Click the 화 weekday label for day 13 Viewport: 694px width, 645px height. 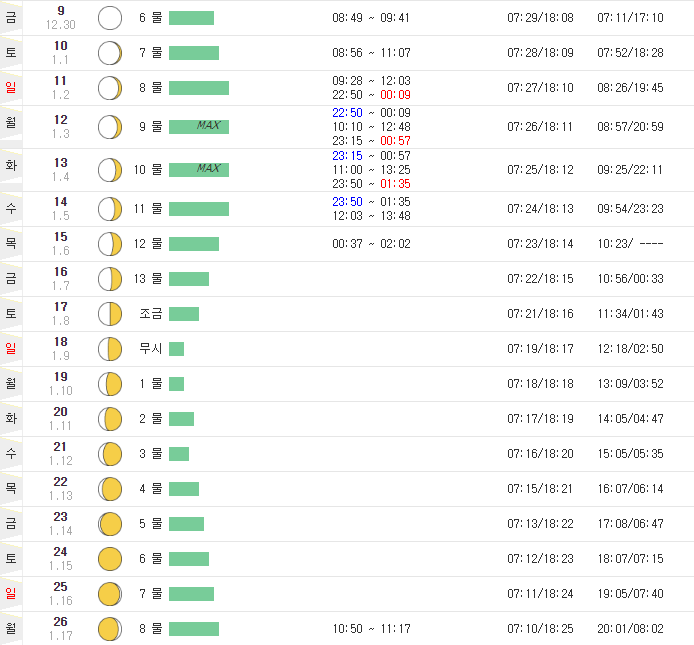tap(11, 165)
